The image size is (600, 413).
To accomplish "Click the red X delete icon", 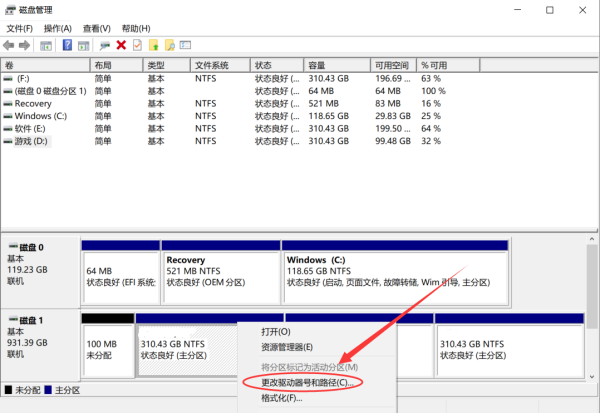I will (121, 45).
